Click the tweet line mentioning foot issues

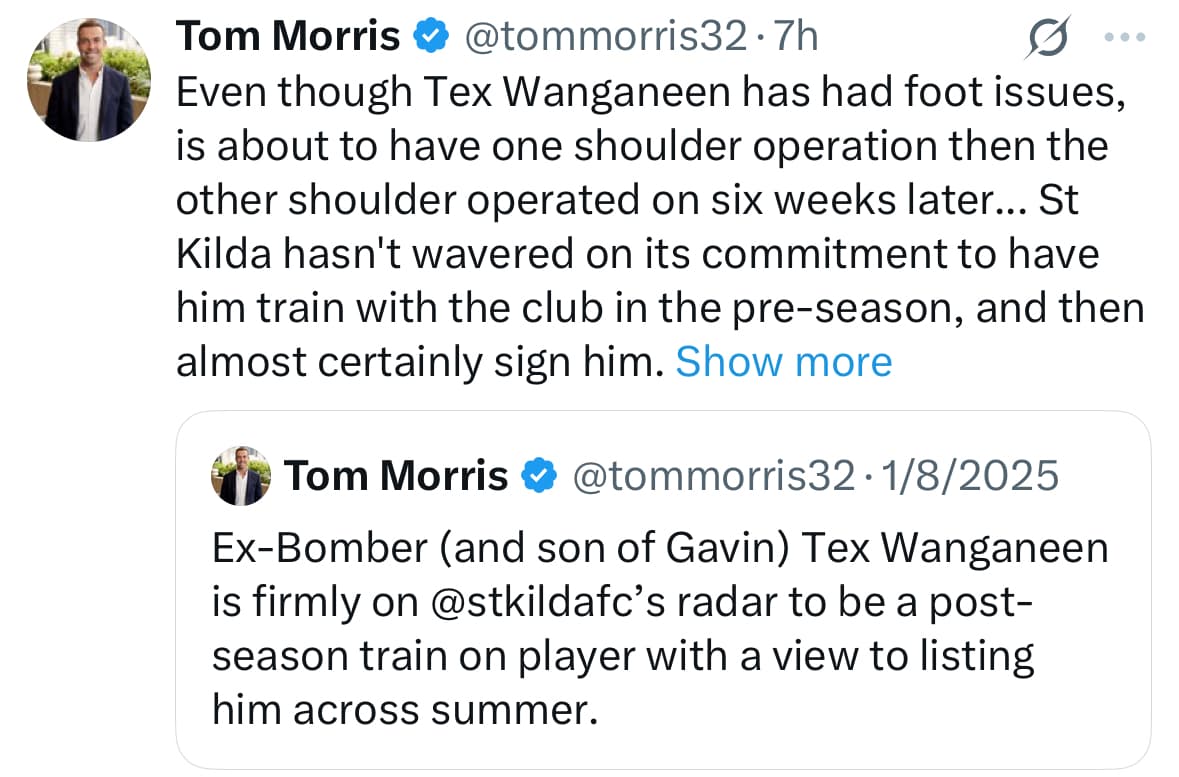(645, 92)
